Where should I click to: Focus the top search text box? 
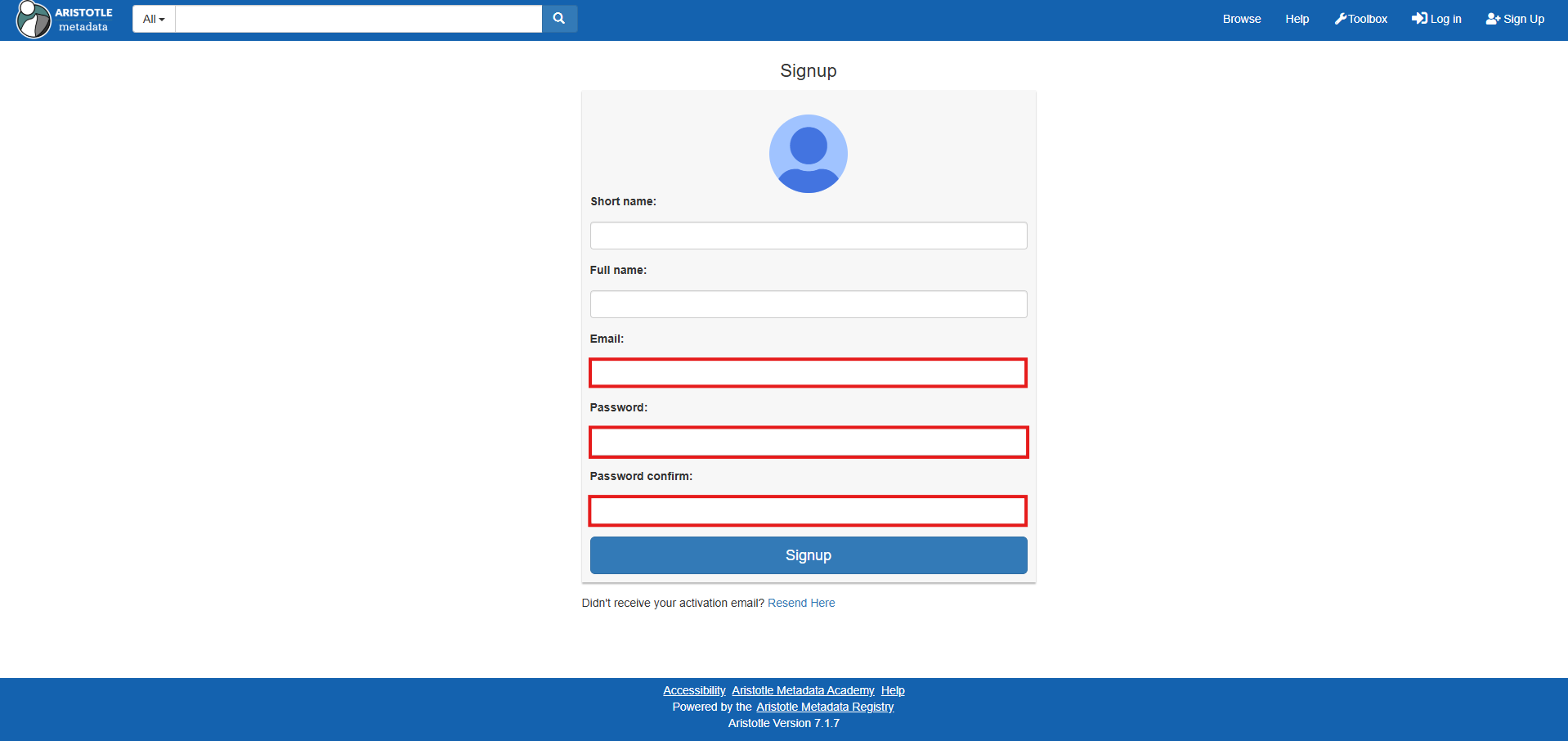(358, 19)
